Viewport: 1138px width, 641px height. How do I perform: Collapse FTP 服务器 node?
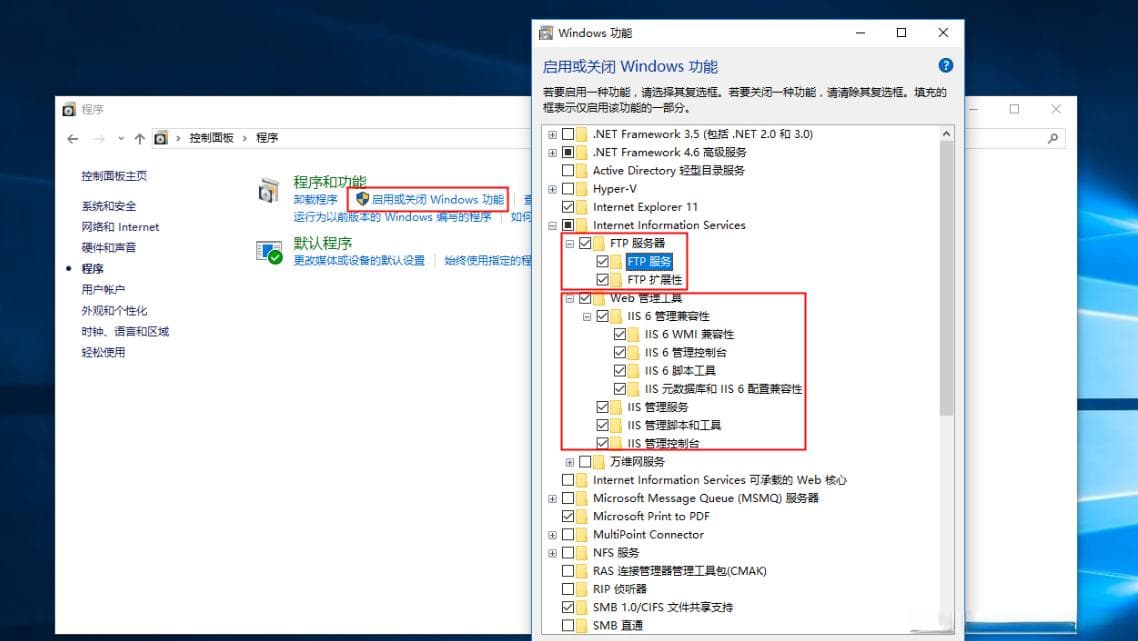(570, 243)
